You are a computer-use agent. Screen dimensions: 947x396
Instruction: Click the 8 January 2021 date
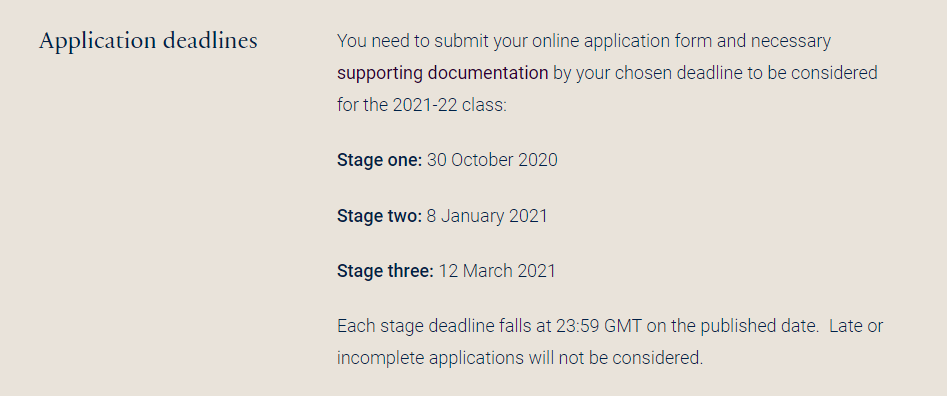[x=487, y=216]
